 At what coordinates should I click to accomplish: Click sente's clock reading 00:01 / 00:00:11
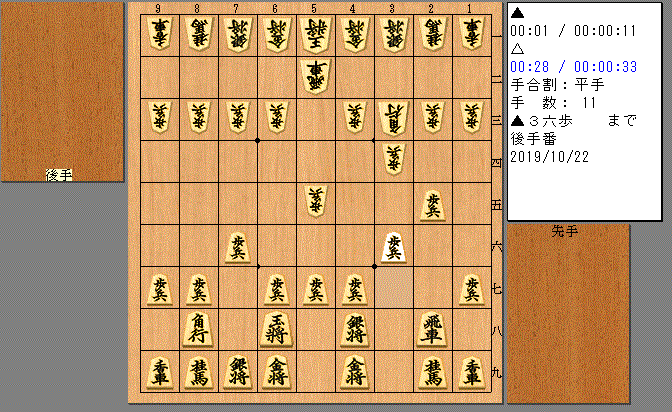coord(573,31)
